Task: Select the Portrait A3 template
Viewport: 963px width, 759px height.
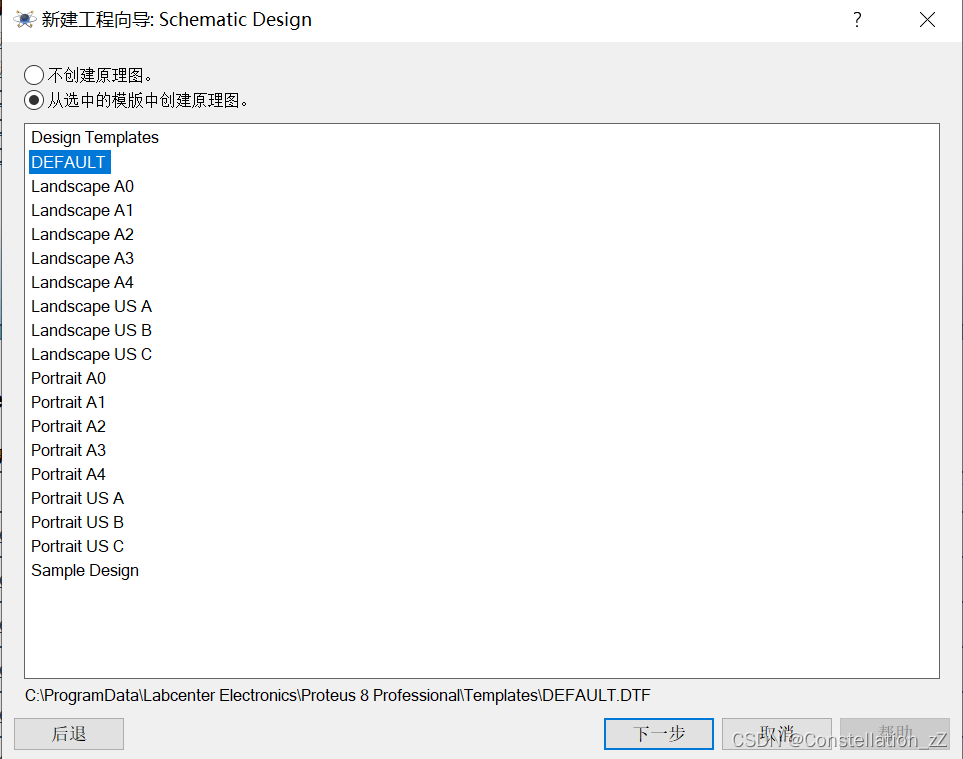Action: tap(68, 450)
